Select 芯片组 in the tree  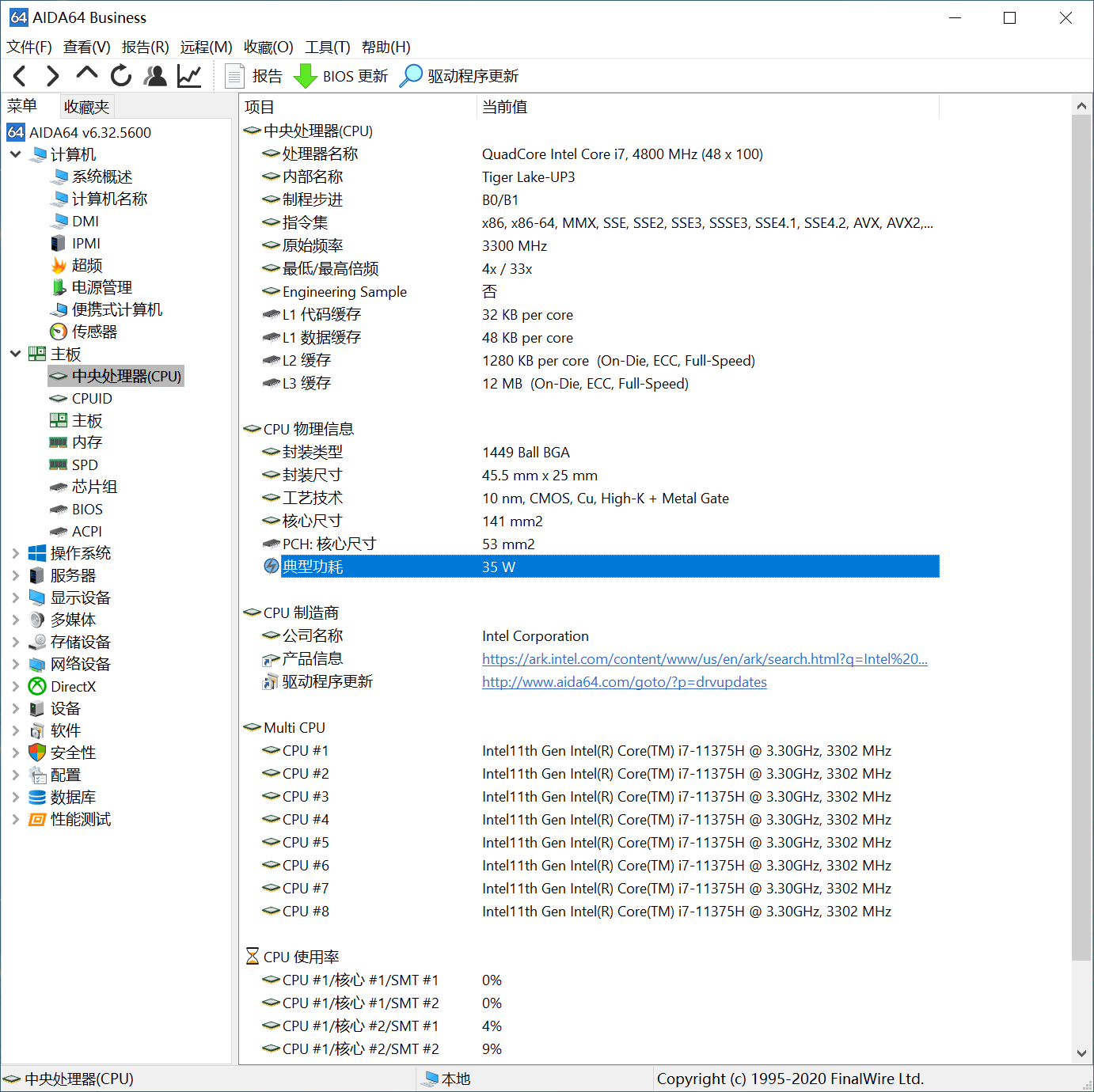(94, 487)
